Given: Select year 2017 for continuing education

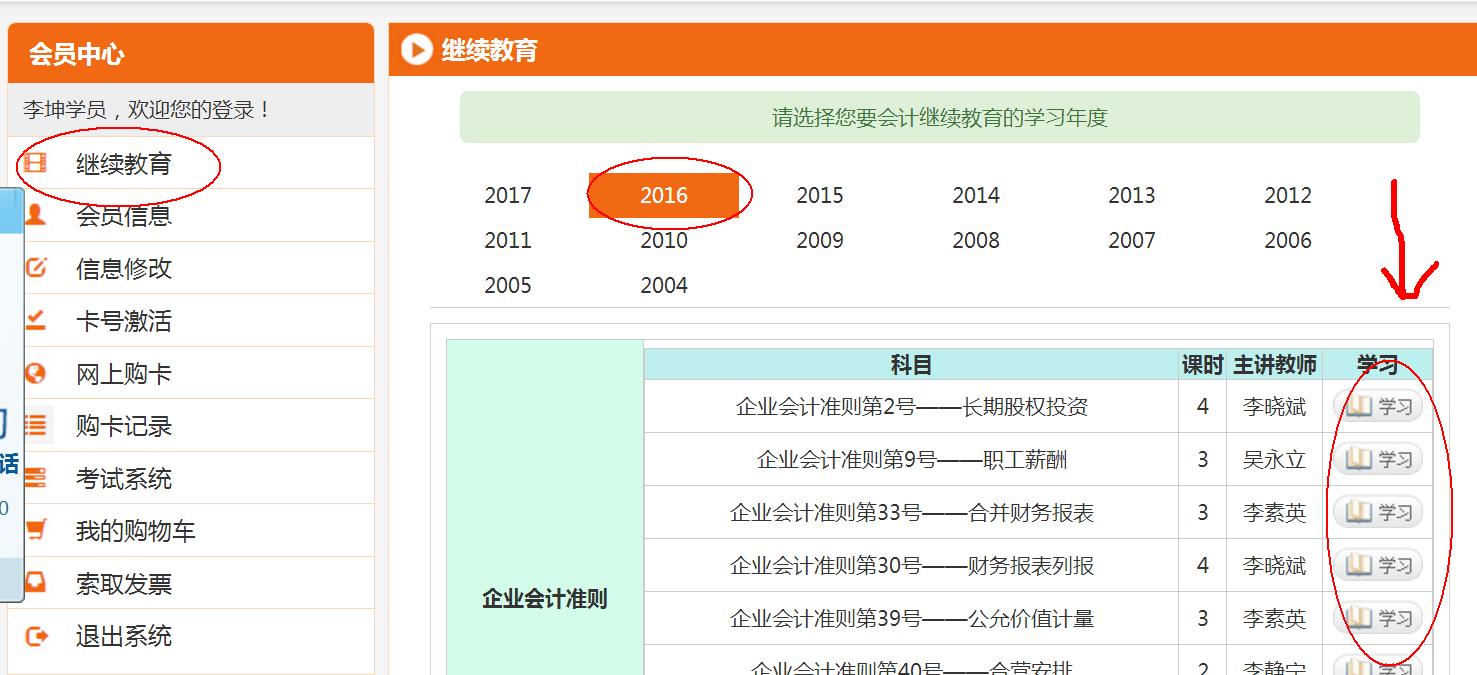Looking at the screenshot, I should 508,195.
